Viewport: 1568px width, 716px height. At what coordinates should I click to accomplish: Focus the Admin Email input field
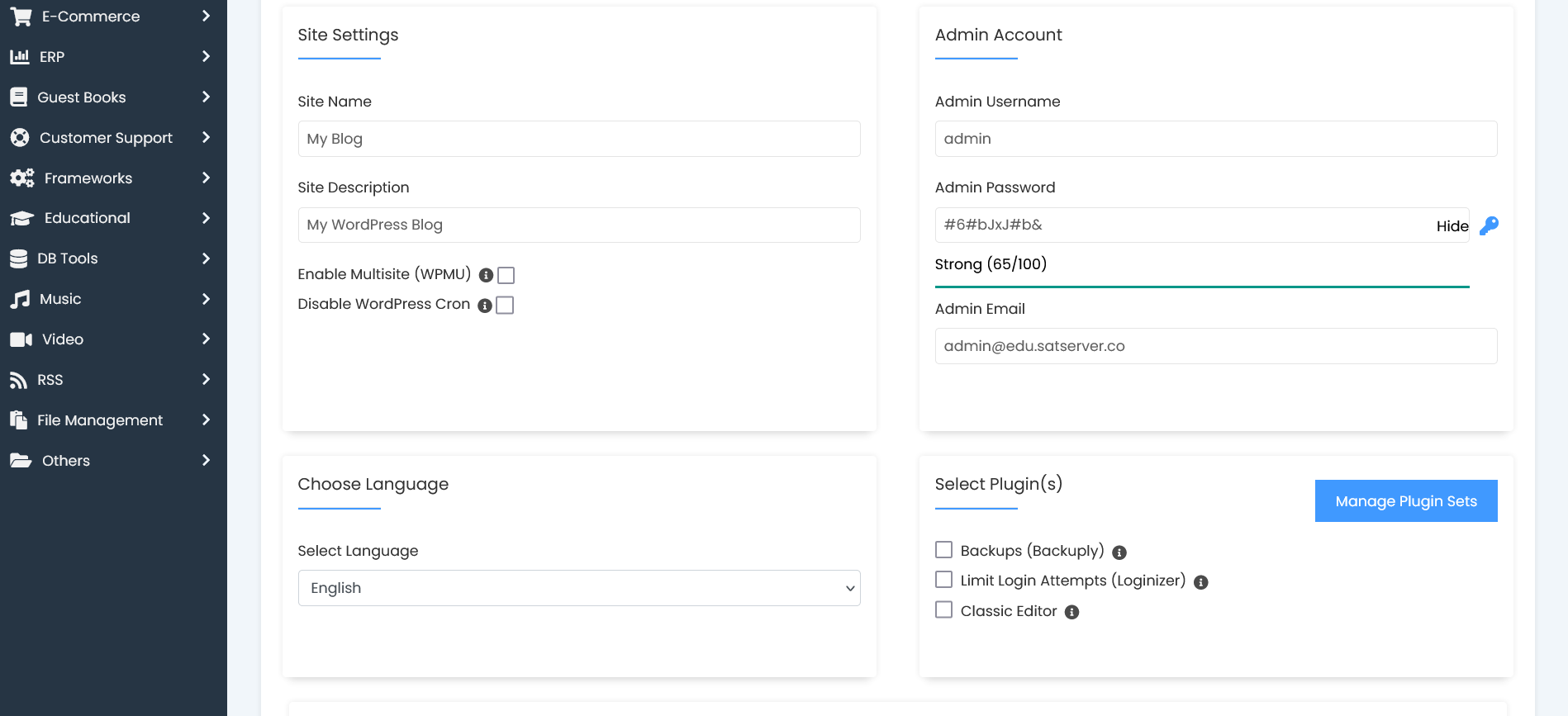pos(1215,346)
